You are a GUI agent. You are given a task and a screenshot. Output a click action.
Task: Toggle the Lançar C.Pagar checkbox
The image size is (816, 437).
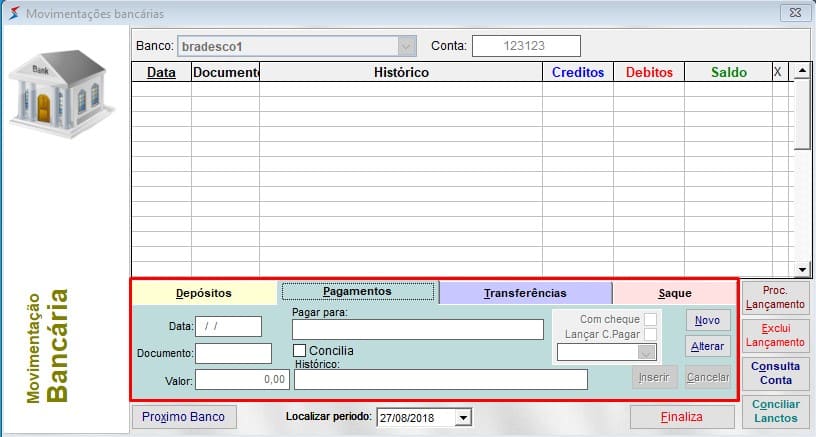(650, 334)
